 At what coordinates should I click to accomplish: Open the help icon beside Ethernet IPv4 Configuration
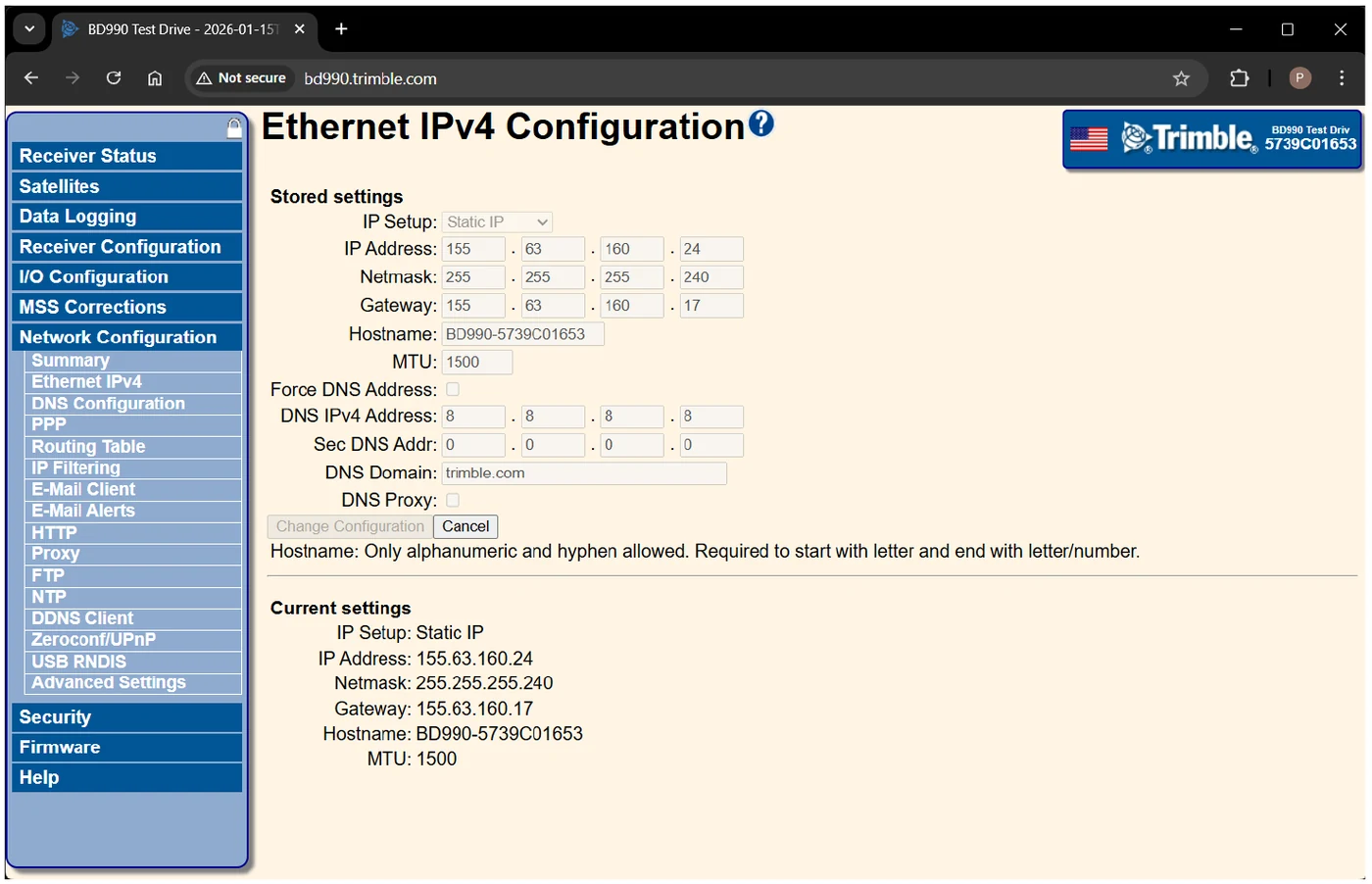[761, 123]
